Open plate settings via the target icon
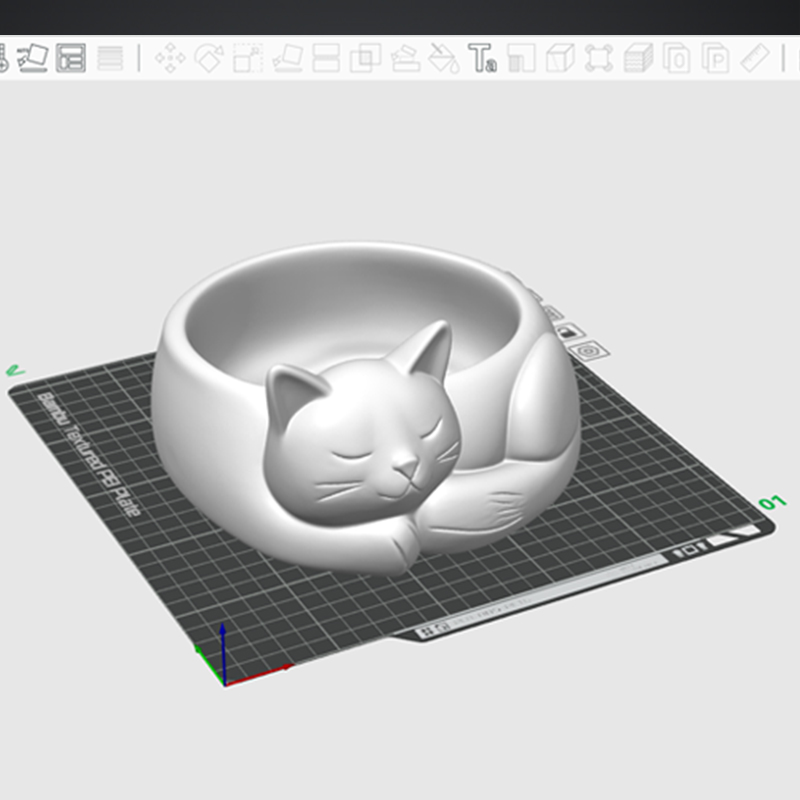The width and height of the screenshot is (800, 800). (588, 351)
